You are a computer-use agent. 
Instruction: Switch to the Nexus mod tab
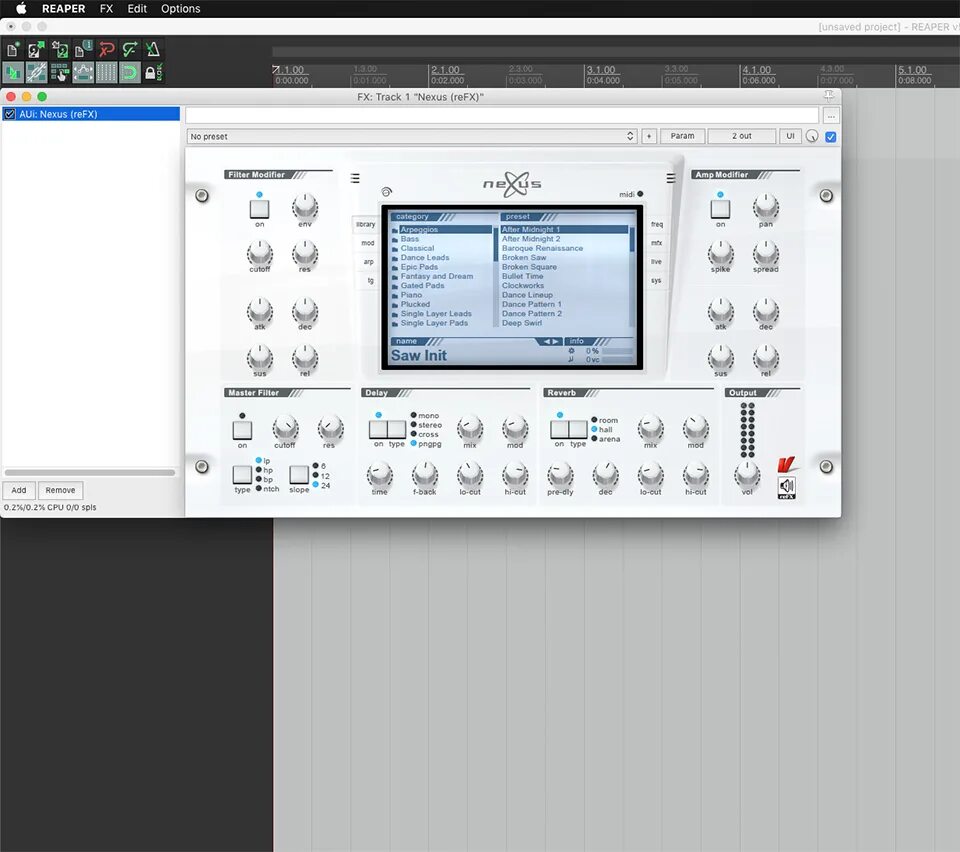367,243
